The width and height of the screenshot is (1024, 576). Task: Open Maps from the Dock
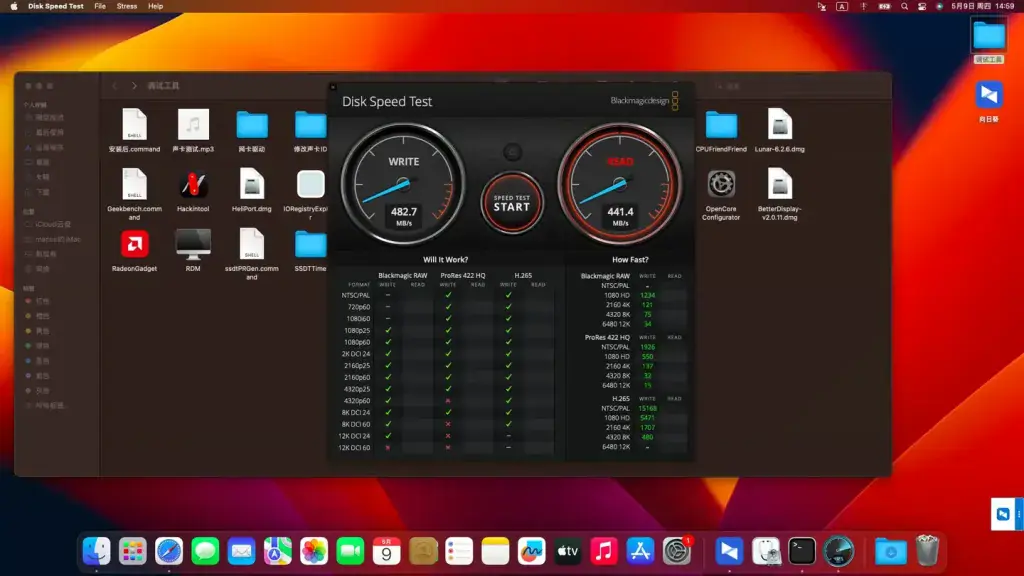pos(278,551)
